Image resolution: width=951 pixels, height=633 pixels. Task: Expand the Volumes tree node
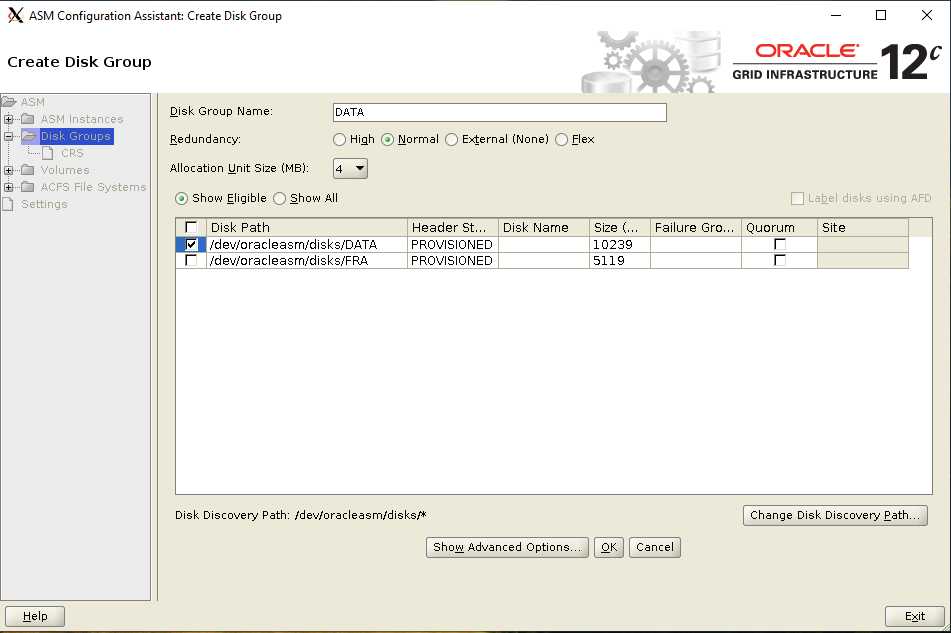(x=8, y=170)
